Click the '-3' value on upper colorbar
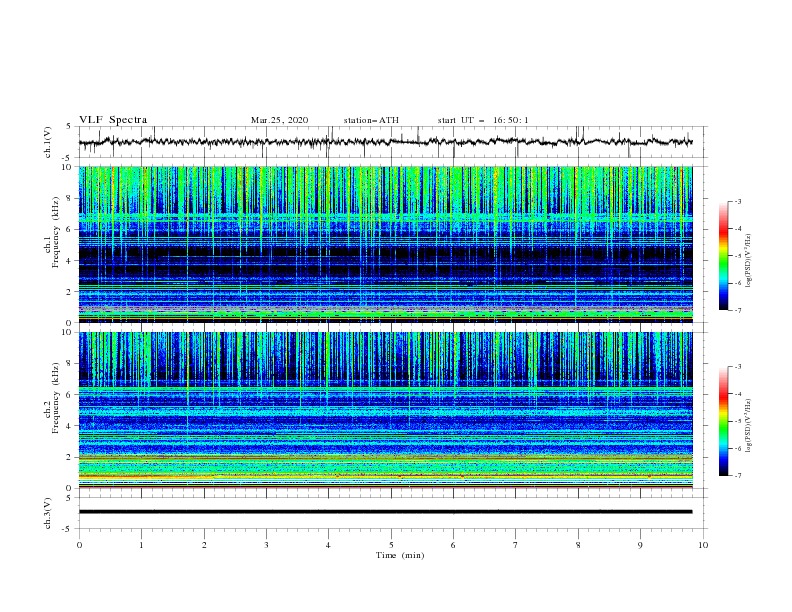The width and height of the screenshot is (792, 612). pos(737,201)
